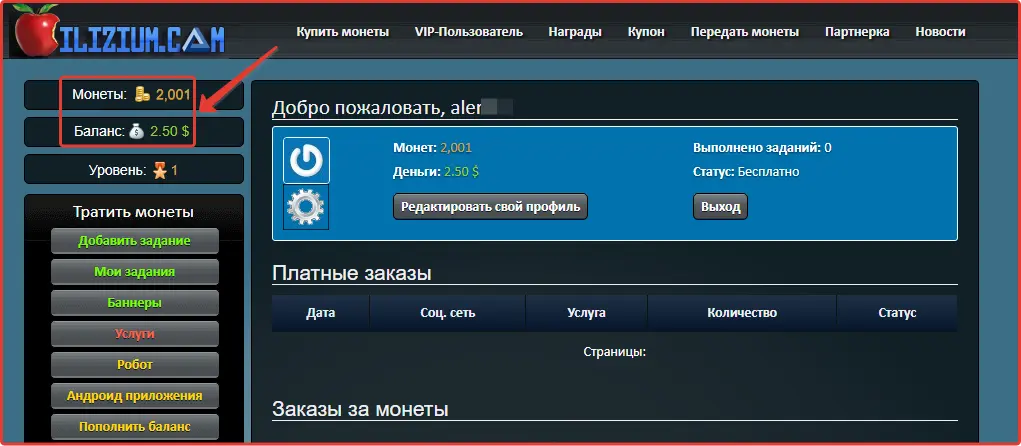
Task: Click Статус: Бесплатно text
Action: [x=746, y=172]
